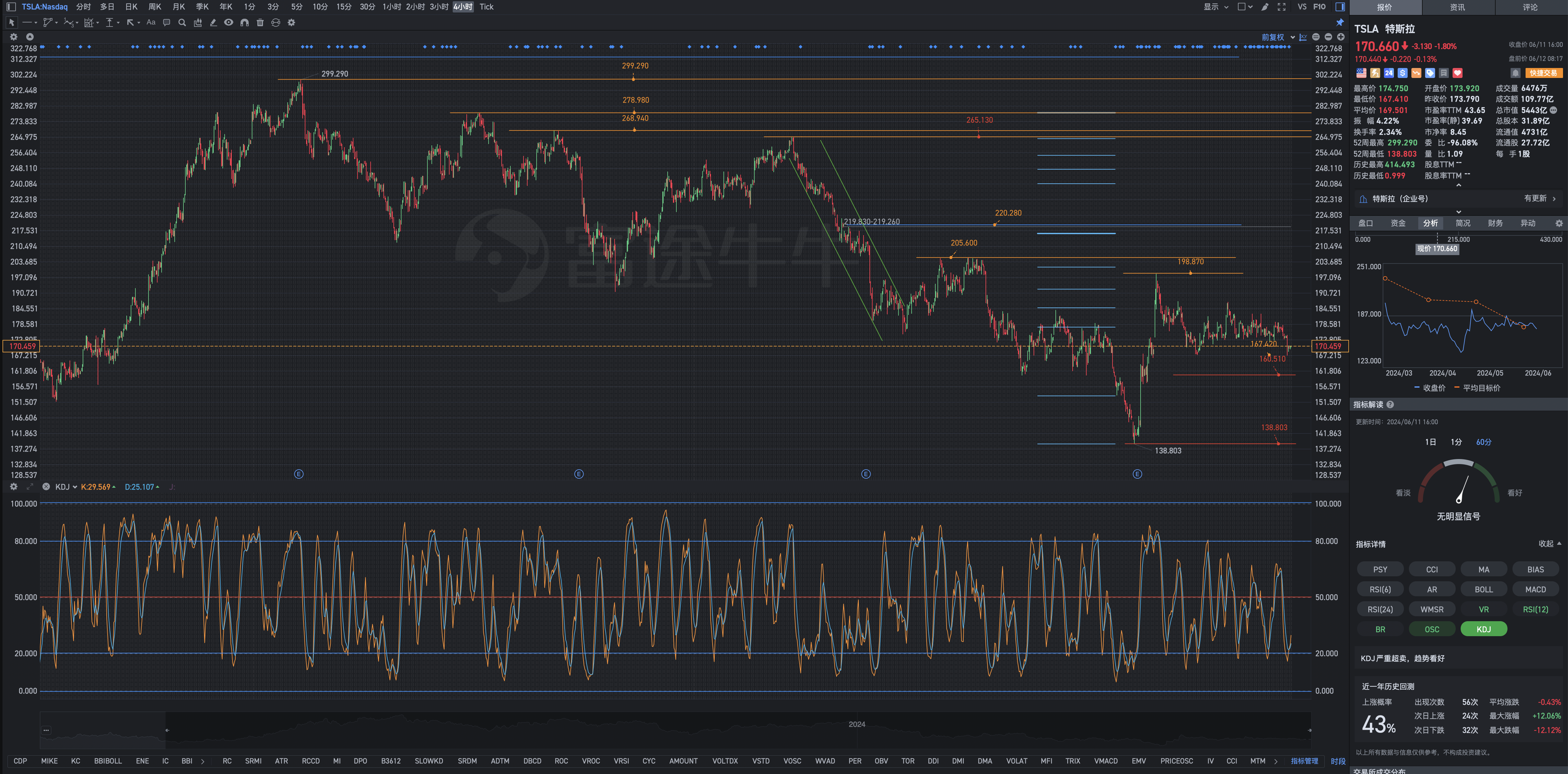Switch to the 财务 financials tab
1568x774 pixels.
tap(1495, 223)
